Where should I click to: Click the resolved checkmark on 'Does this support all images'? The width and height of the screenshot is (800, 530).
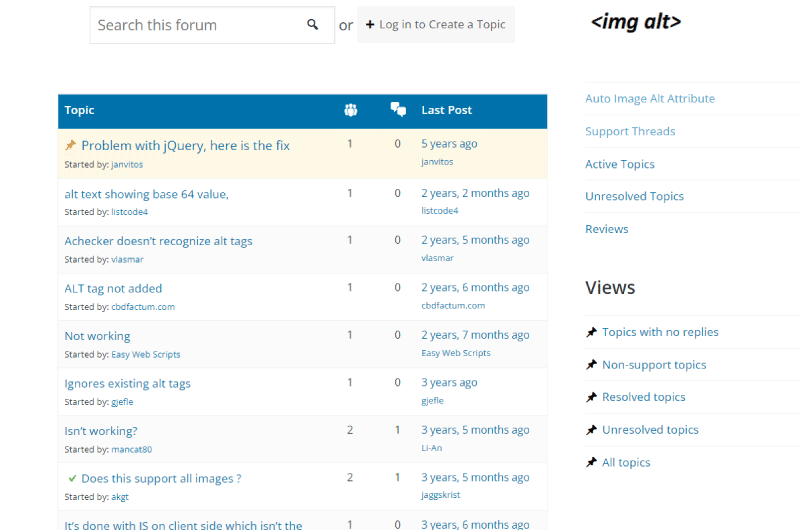pyautogui.click(x=72, y=478)
